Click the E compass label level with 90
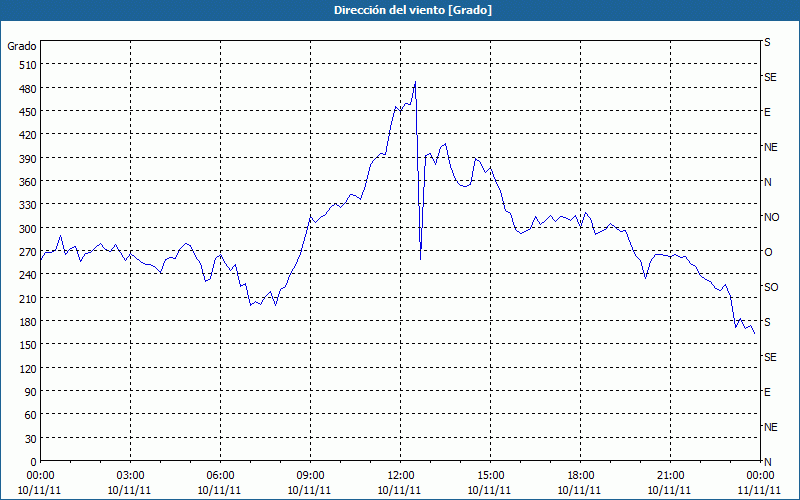800x500 pixels. click(x=767, y=392)
